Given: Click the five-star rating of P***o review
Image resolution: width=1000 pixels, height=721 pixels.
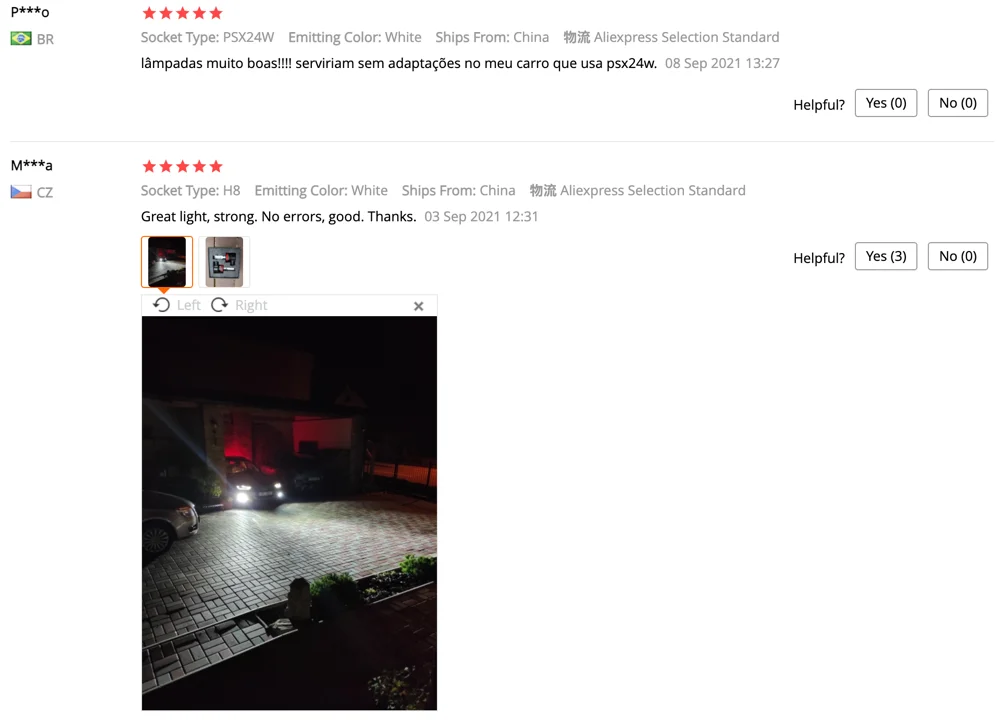Looking at the screenshot, I should pyautogui.click(x=182, y=13).
